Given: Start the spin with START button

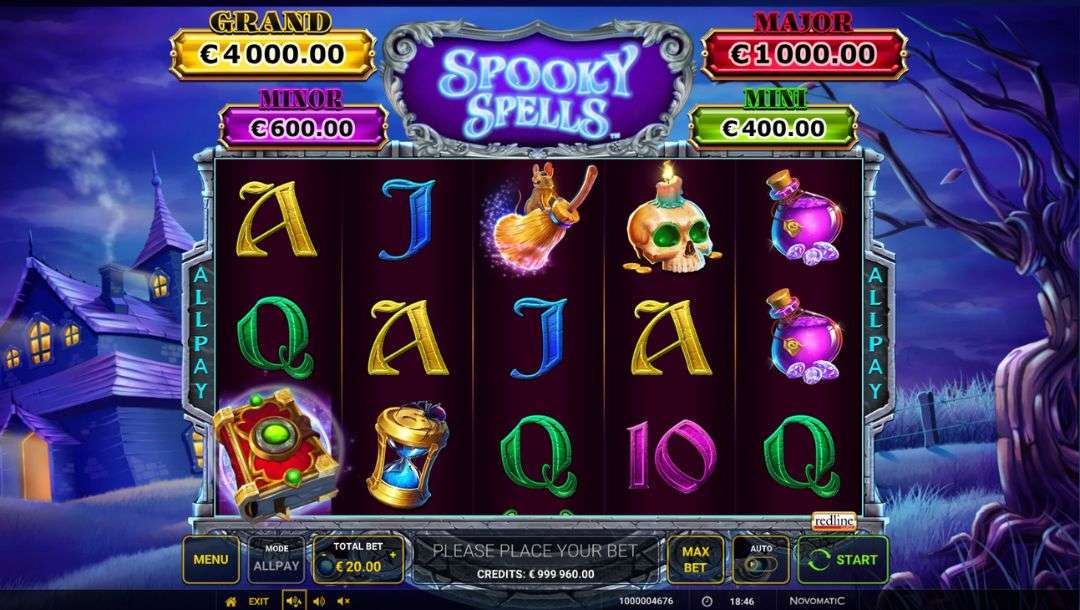Looking at the screenshot, I should click(843, 559).
